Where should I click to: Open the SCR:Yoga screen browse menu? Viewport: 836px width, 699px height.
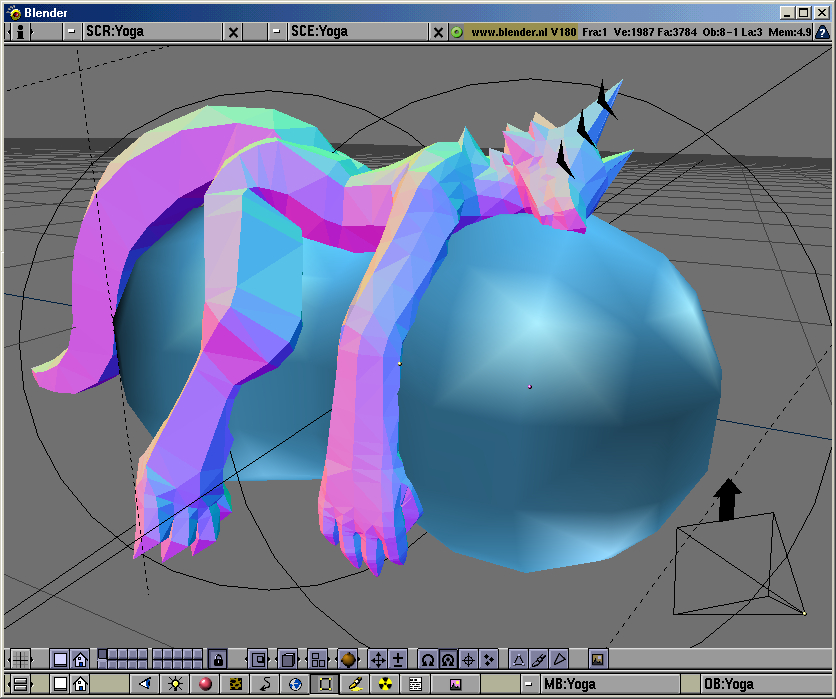[72, 31]
